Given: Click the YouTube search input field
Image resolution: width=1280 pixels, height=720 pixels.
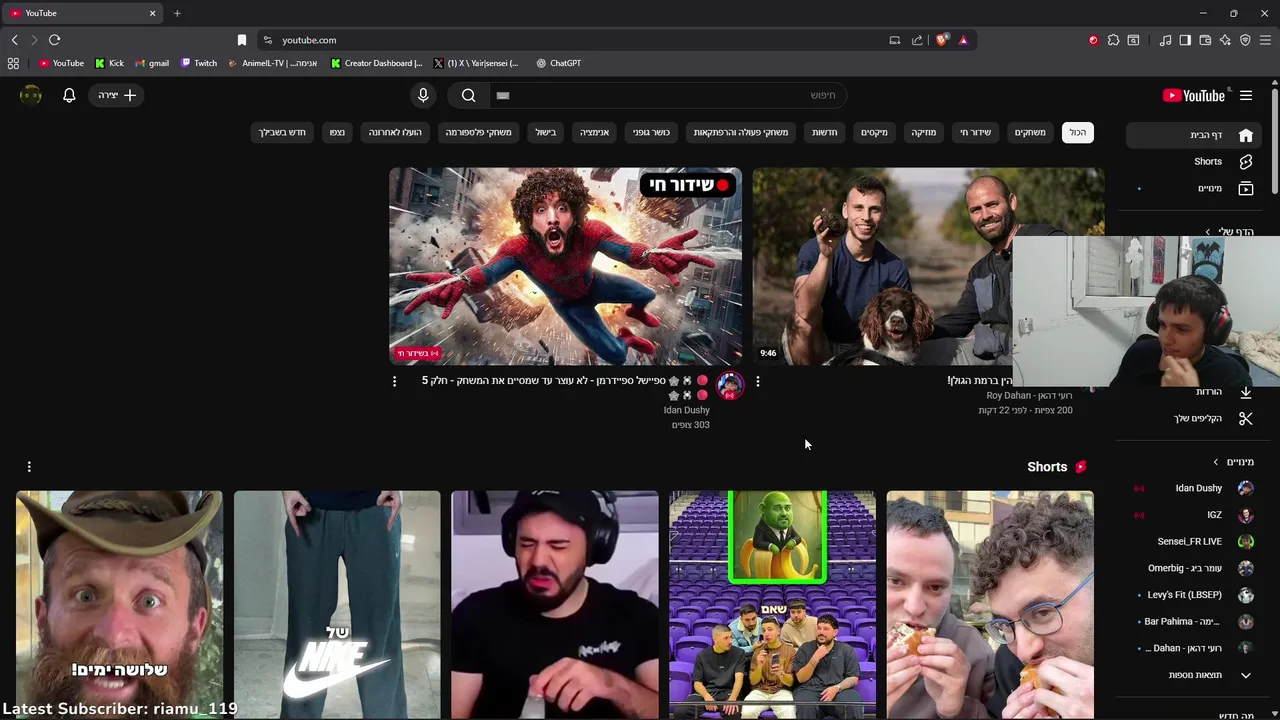Looking at the screenshot, I should click(x=670, y=95).
